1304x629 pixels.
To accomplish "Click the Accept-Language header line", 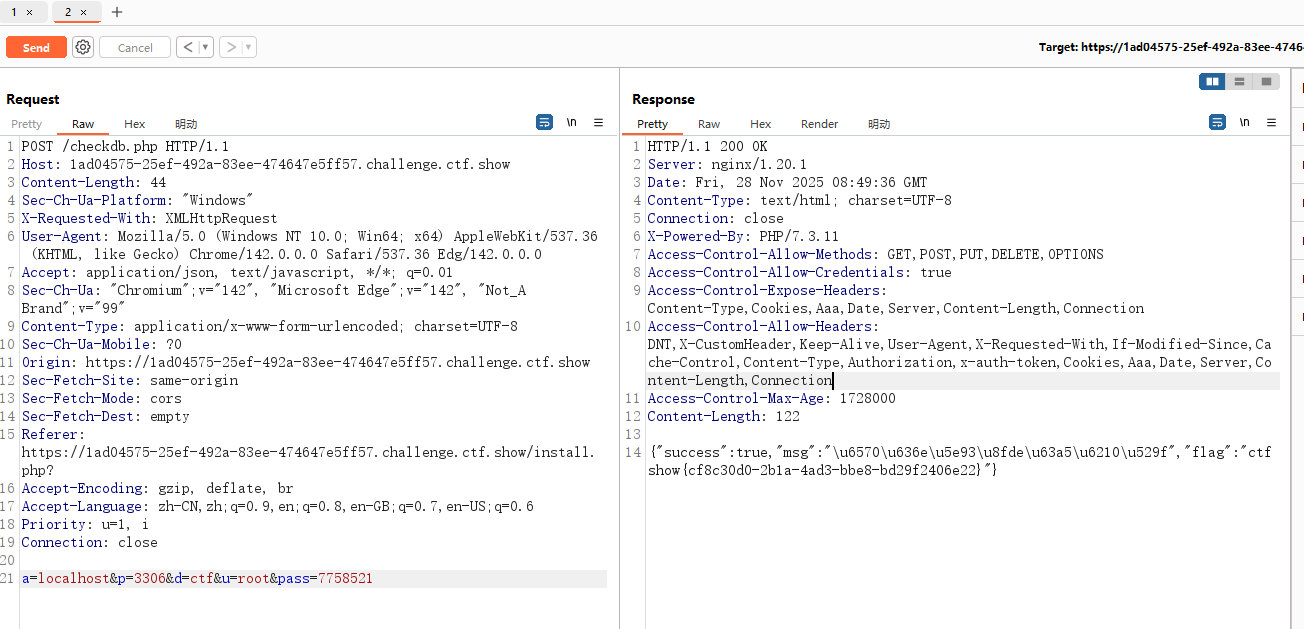I will pyautogui.click(x=278, y=506).
